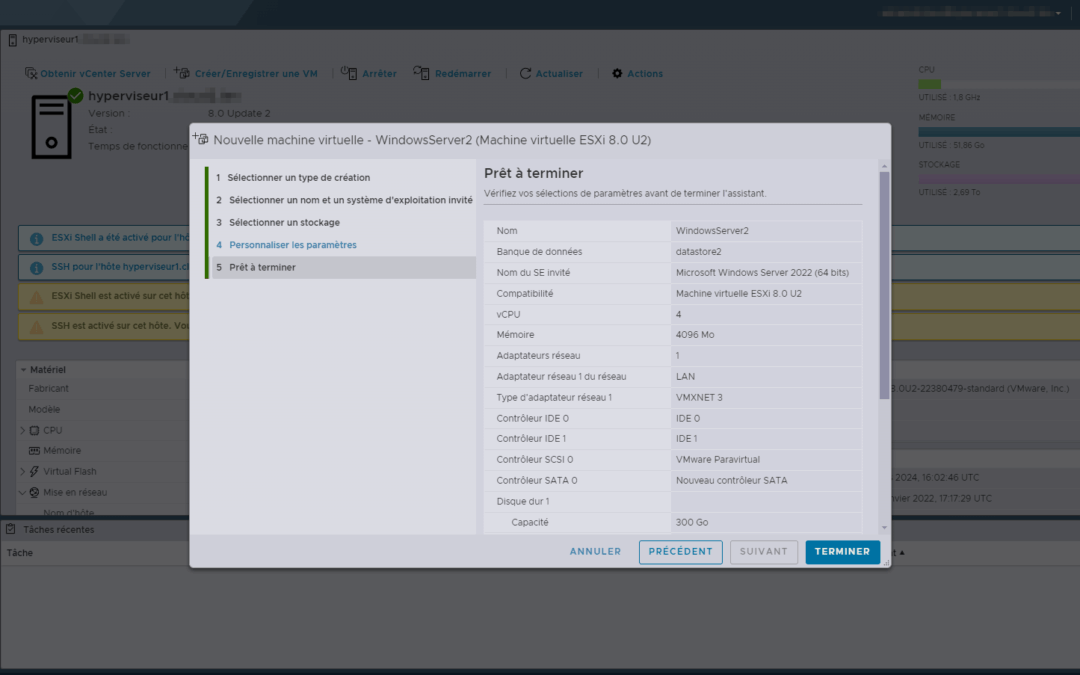Collapse the Matériel section
This screenshot has height=675, width=1080.
[23, 370]
